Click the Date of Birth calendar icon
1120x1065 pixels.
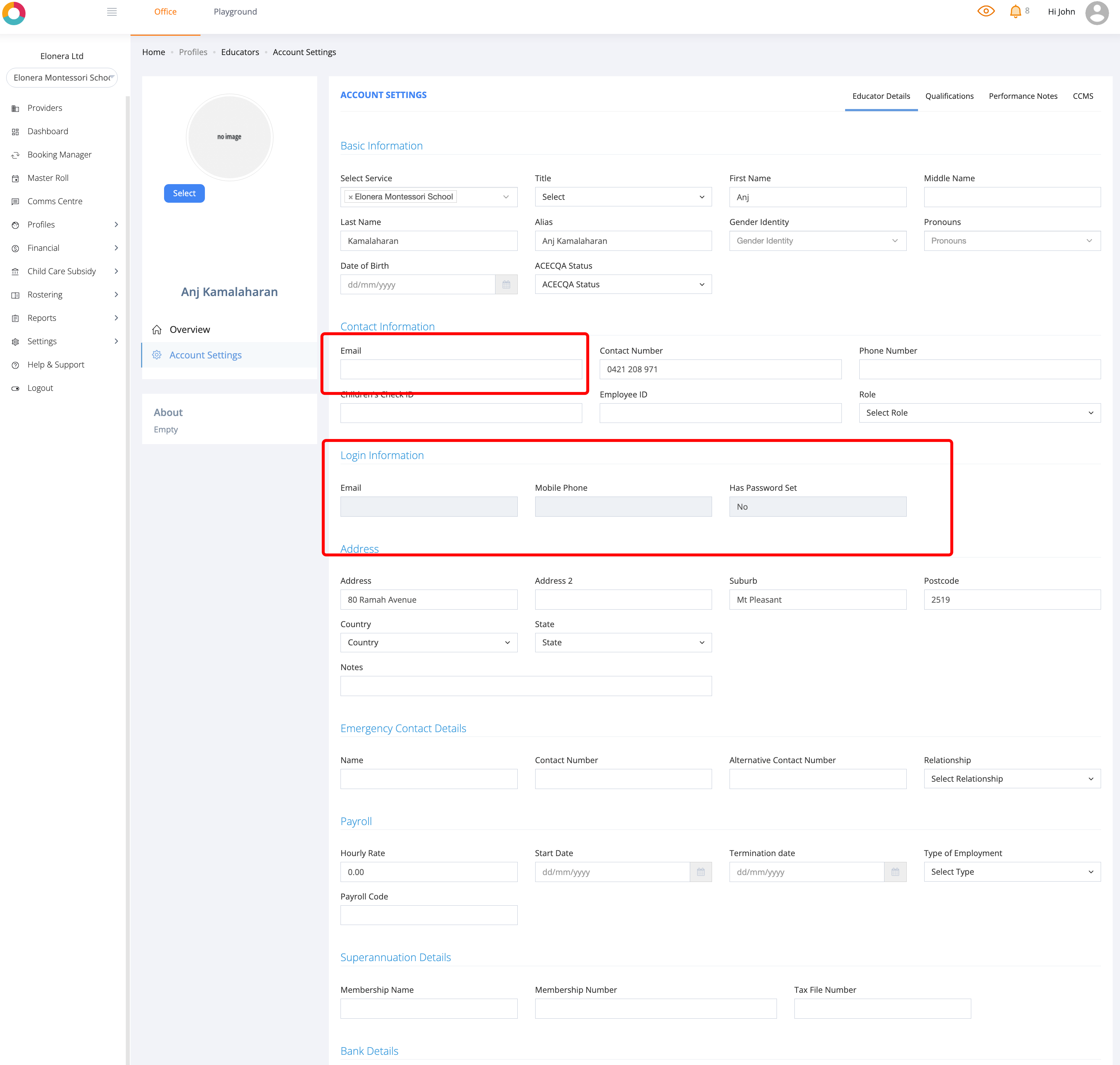(x=506, y=284)
